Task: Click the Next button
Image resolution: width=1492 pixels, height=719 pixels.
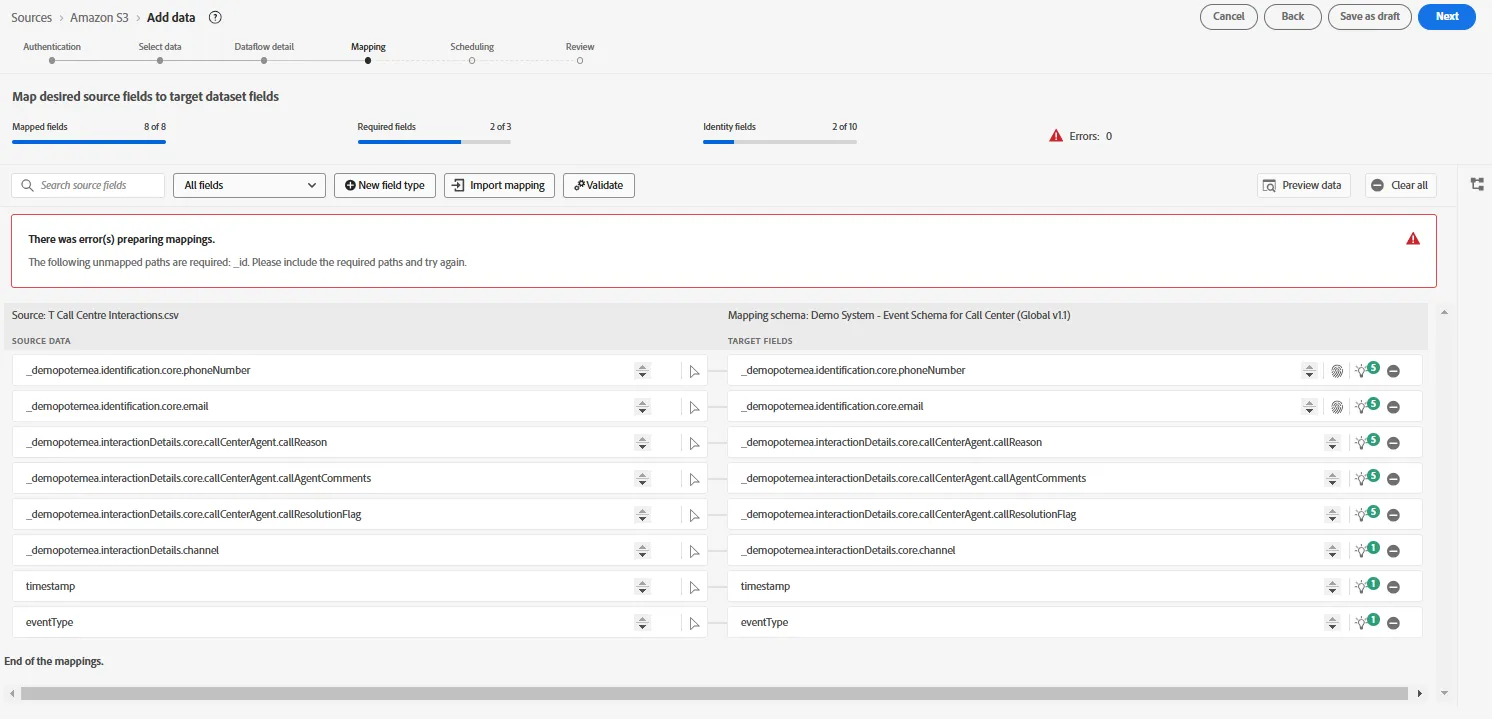Action: point(1447,17)
